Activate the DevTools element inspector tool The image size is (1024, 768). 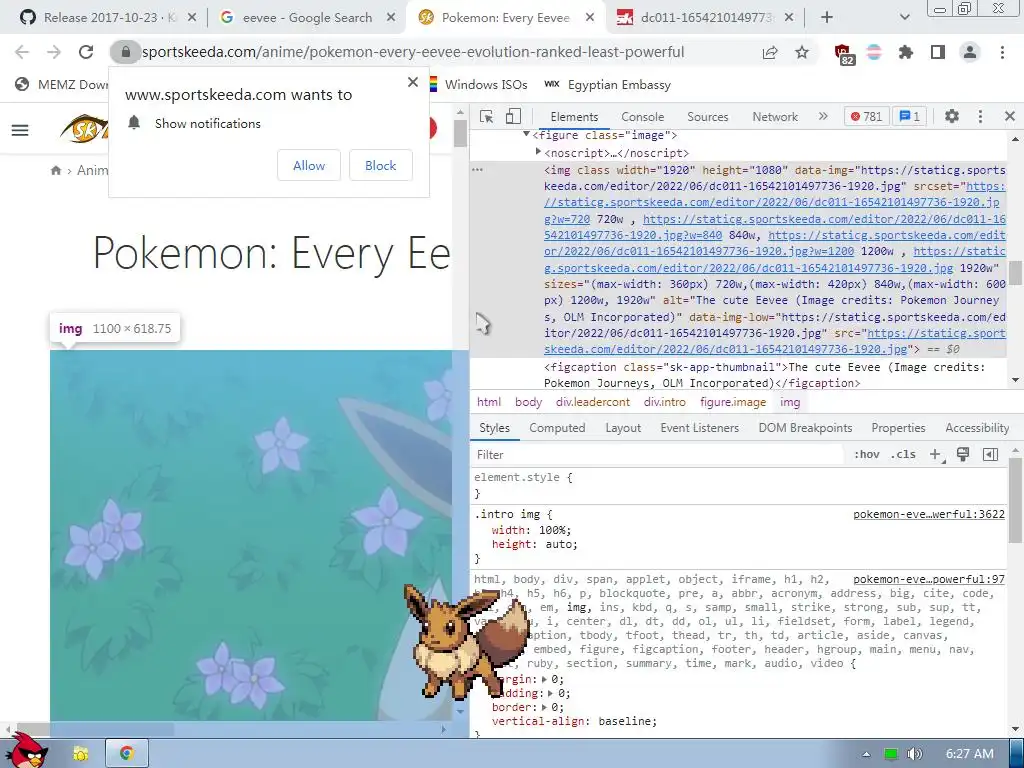click(487, 116)
